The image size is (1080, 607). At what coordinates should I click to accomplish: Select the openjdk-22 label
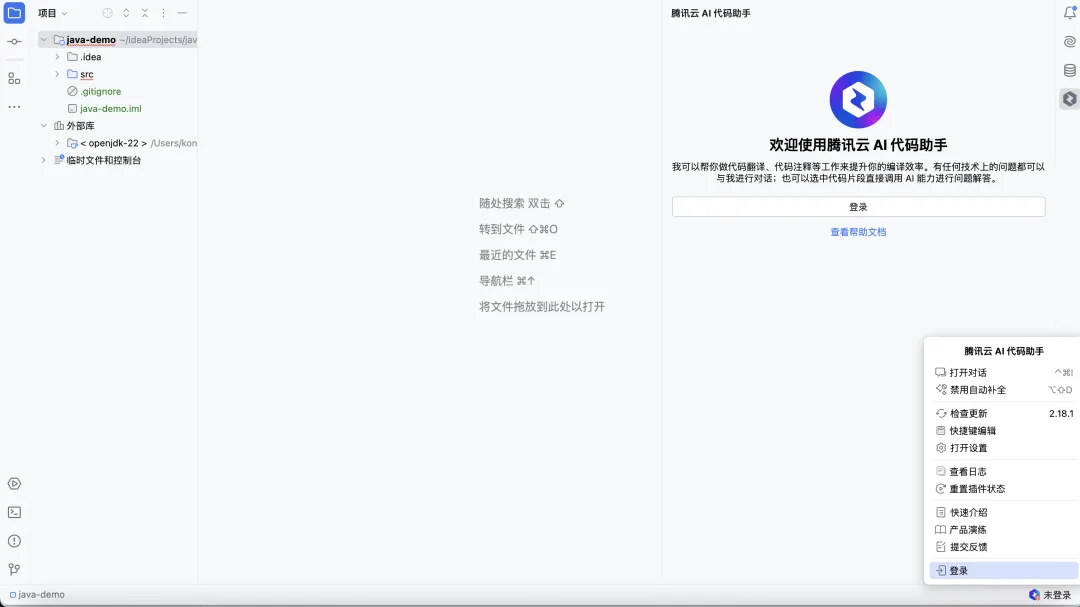(x=114, y=143)
